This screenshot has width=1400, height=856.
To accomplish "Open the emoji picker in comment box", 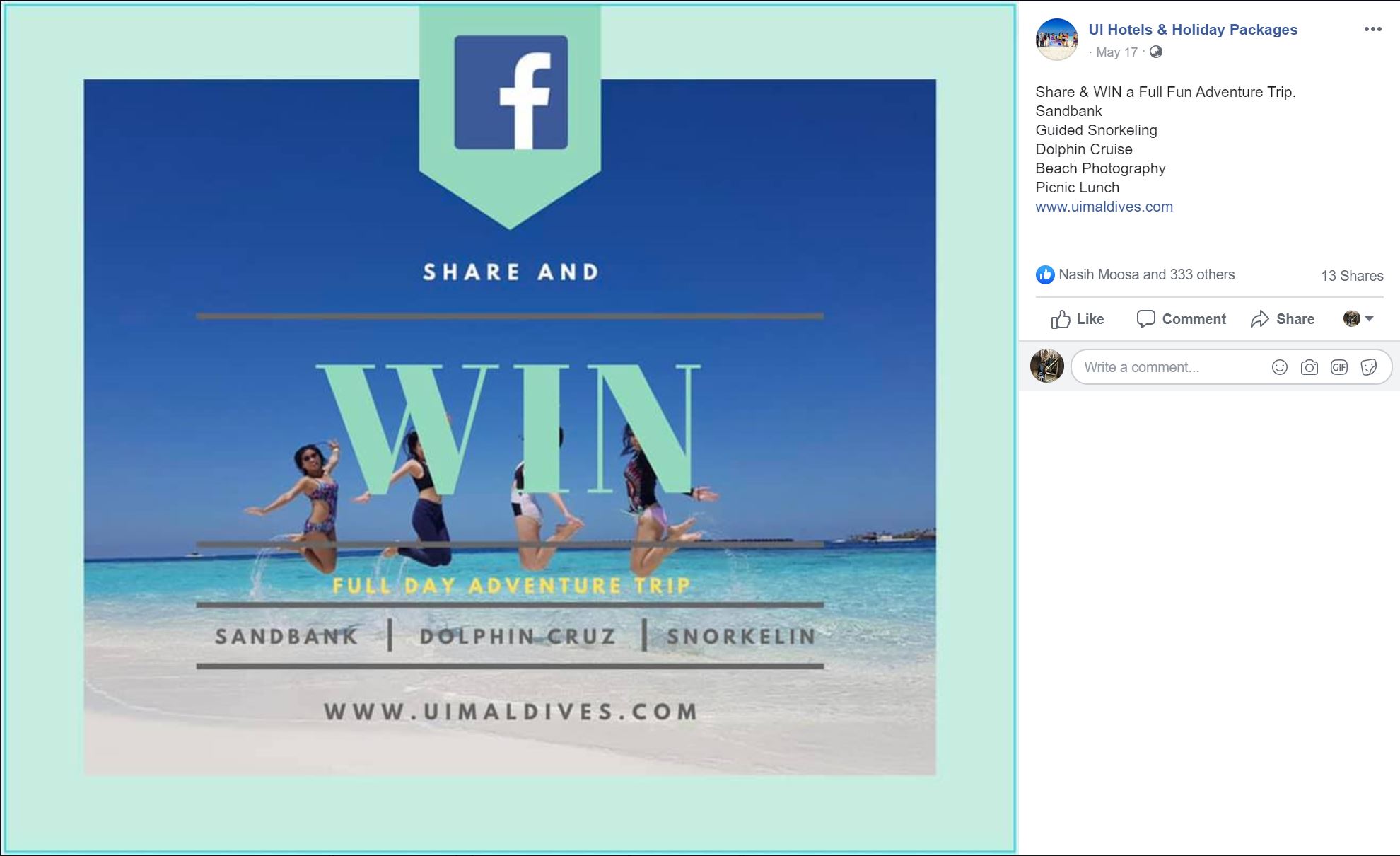I will [x=1279, y=367].
